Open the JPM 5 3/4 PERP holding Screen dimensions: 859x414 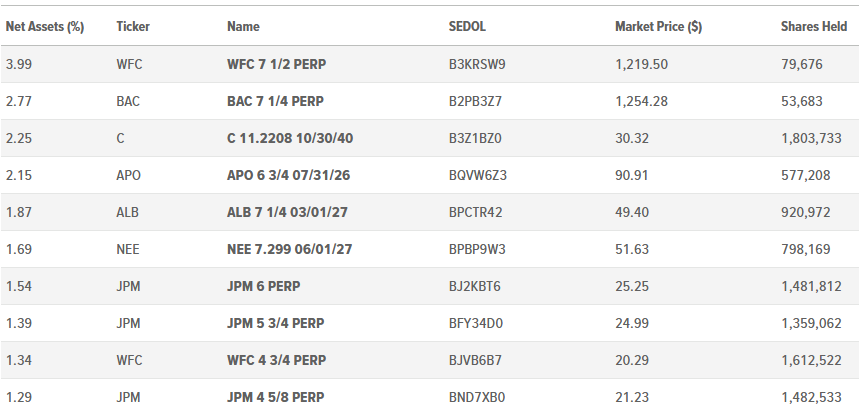tap(276, 324)
